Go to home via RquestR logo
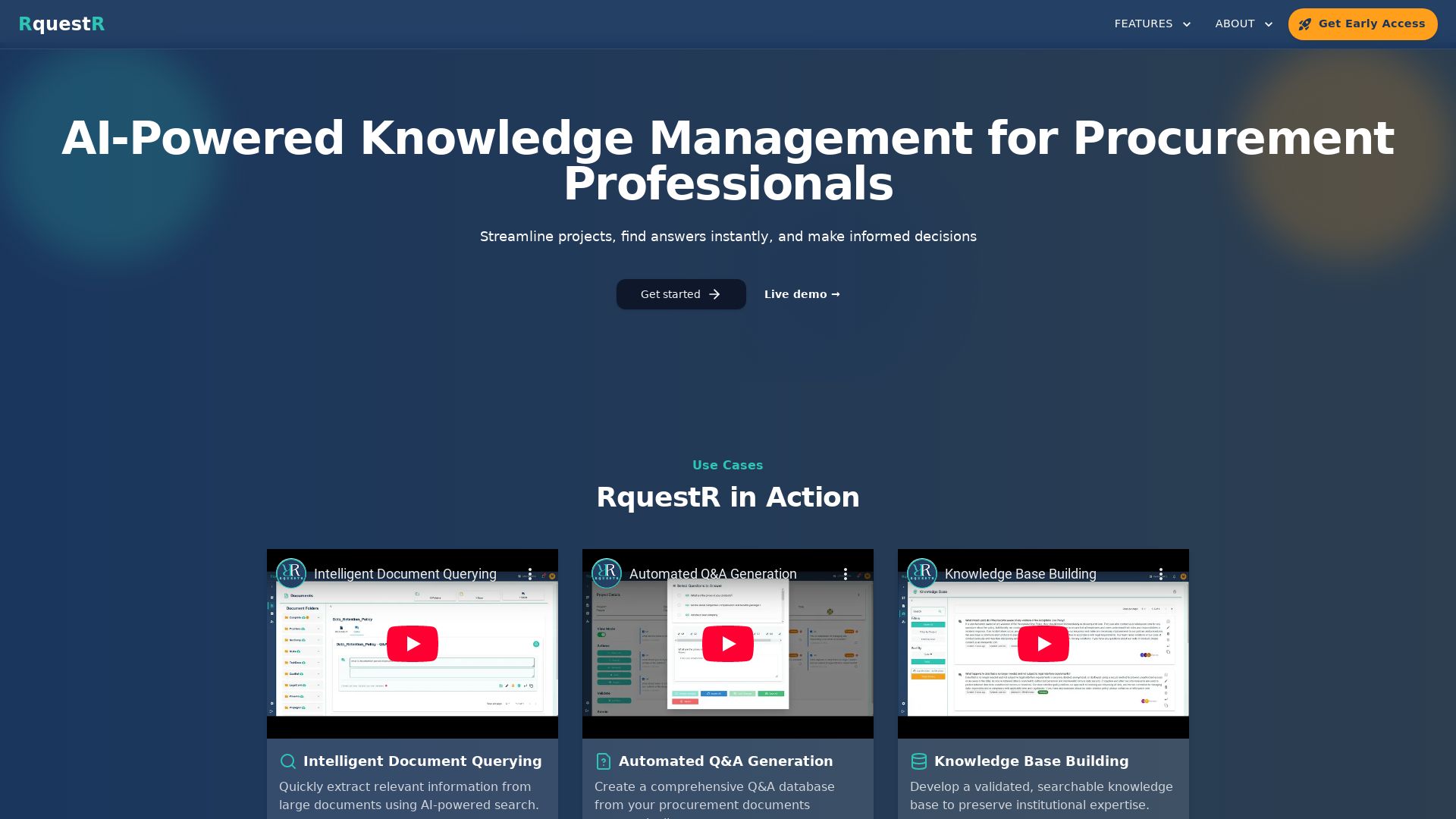Viewport: 1456px width, 819px height. click(x=61, y=24)
